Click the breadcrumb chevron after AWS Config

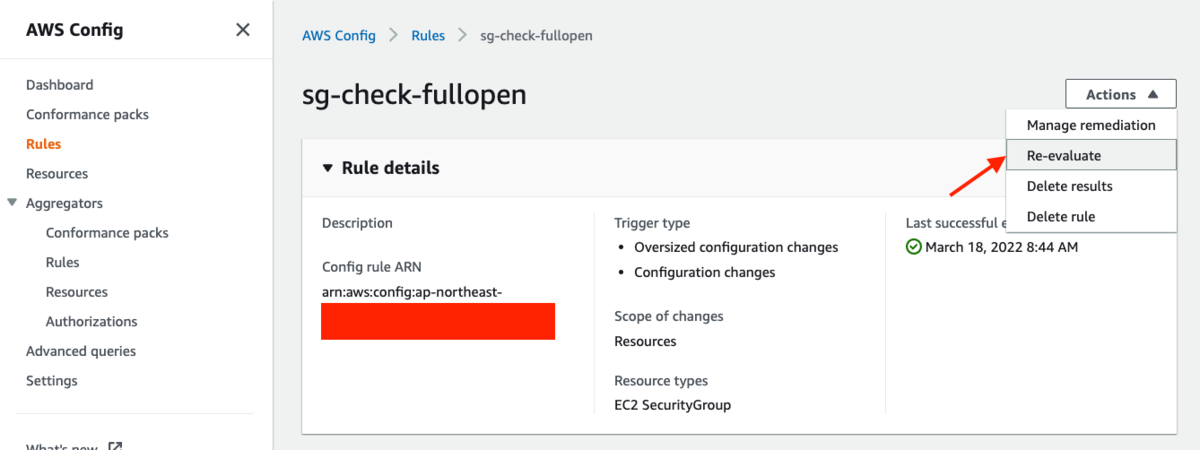[394, 36]
